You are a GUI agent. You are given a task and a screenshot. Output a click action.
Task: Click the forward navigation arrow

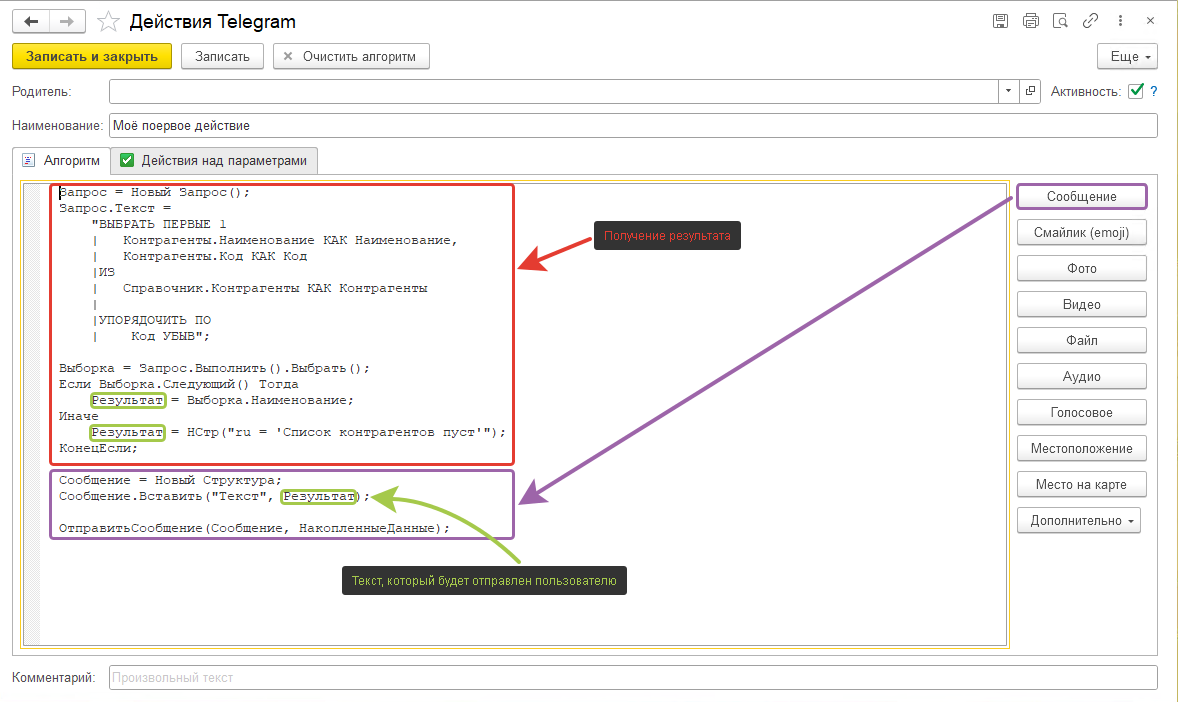67,21
